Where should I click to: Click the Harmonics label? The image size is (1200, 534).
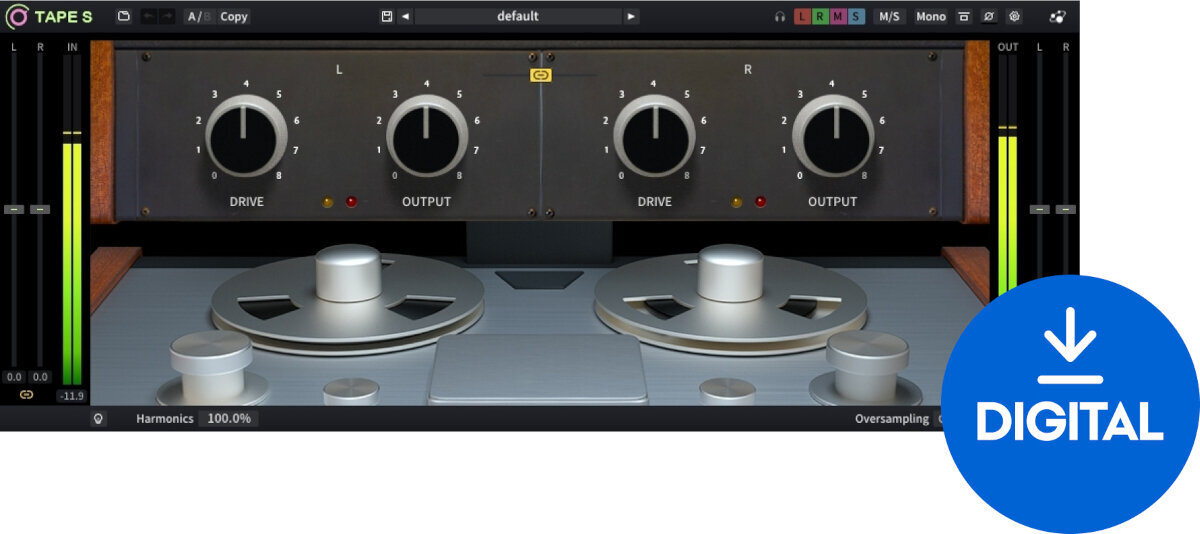point(165,418)
